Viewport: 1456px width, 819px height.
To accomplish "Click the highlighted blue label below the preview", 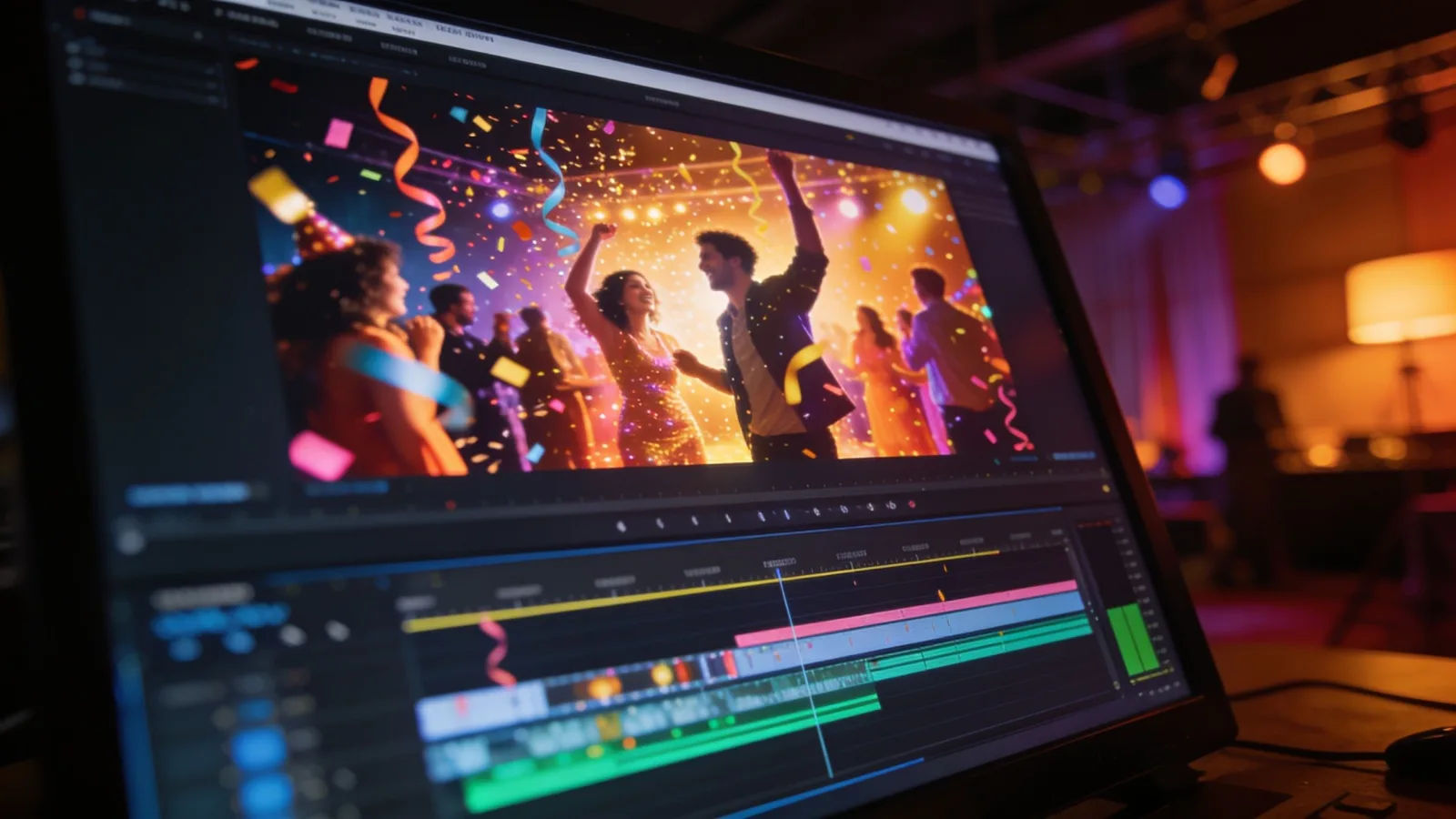I will [x=189, y=493].
